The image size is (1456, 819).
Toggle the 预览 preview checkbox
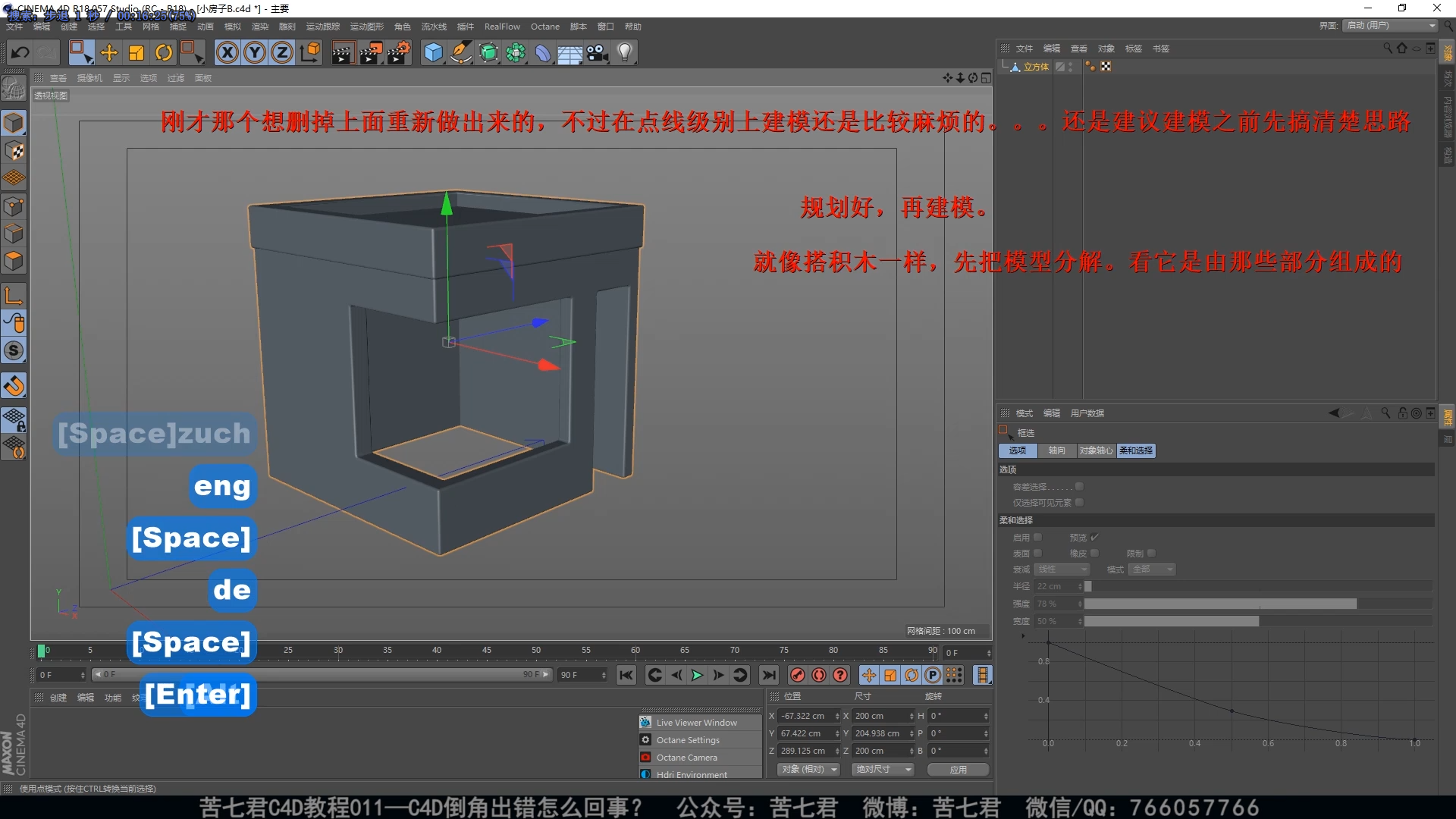point(1094,538)
